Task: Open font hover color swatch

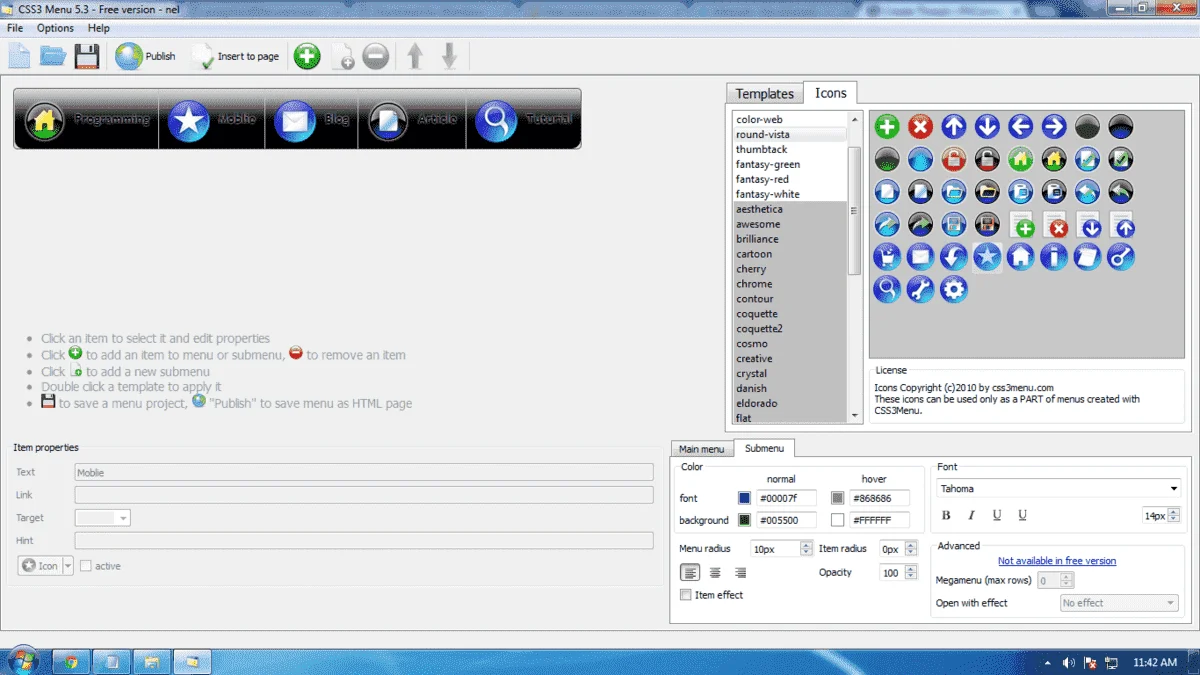Action: pyautogui.click(x=837, y=498)
